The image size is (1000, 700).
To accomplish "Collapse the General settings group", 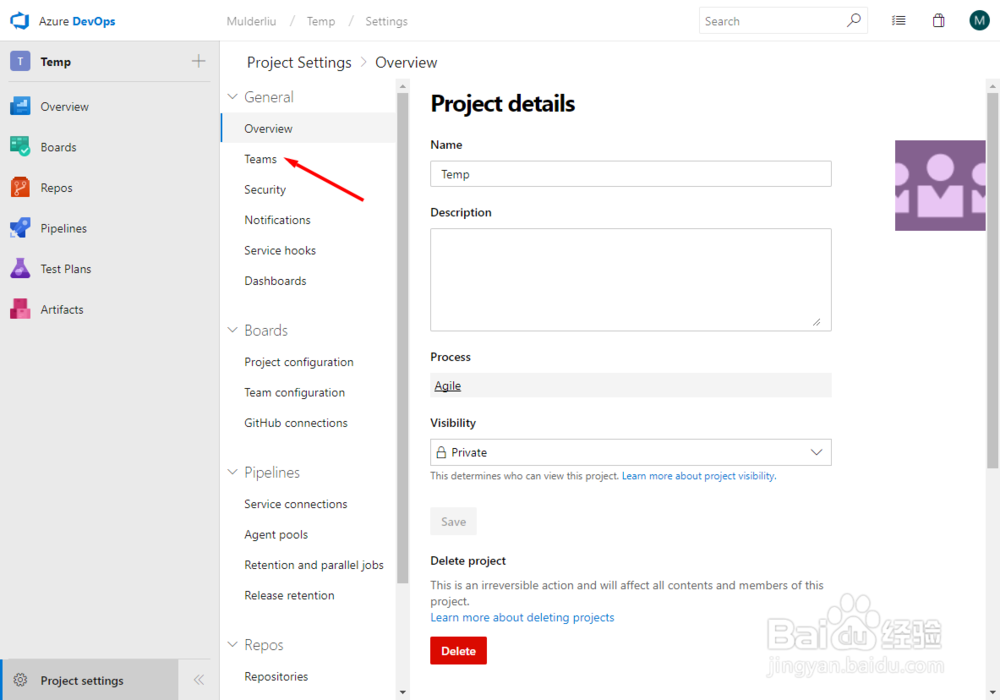I will 234,96.
